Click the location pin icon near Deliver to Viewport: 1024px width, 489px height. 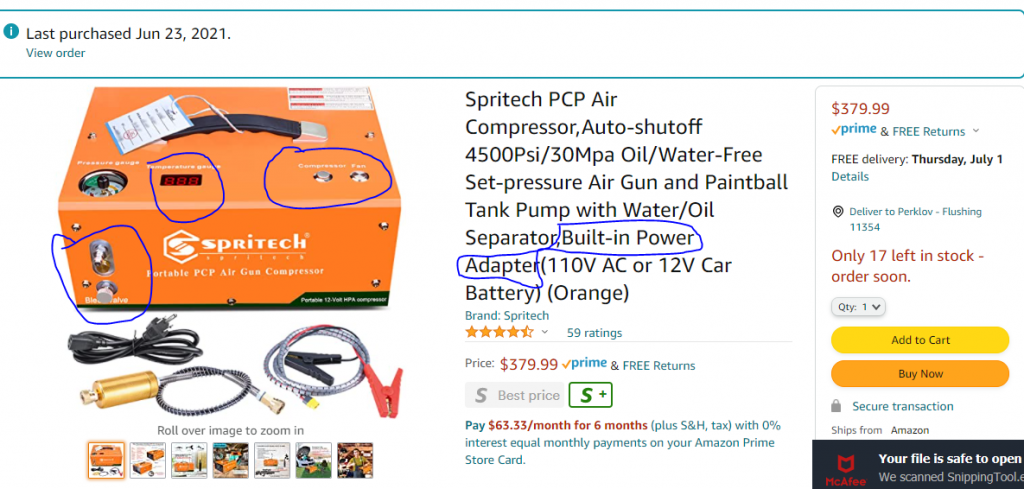pyautogui.click(x=838, y=212)
